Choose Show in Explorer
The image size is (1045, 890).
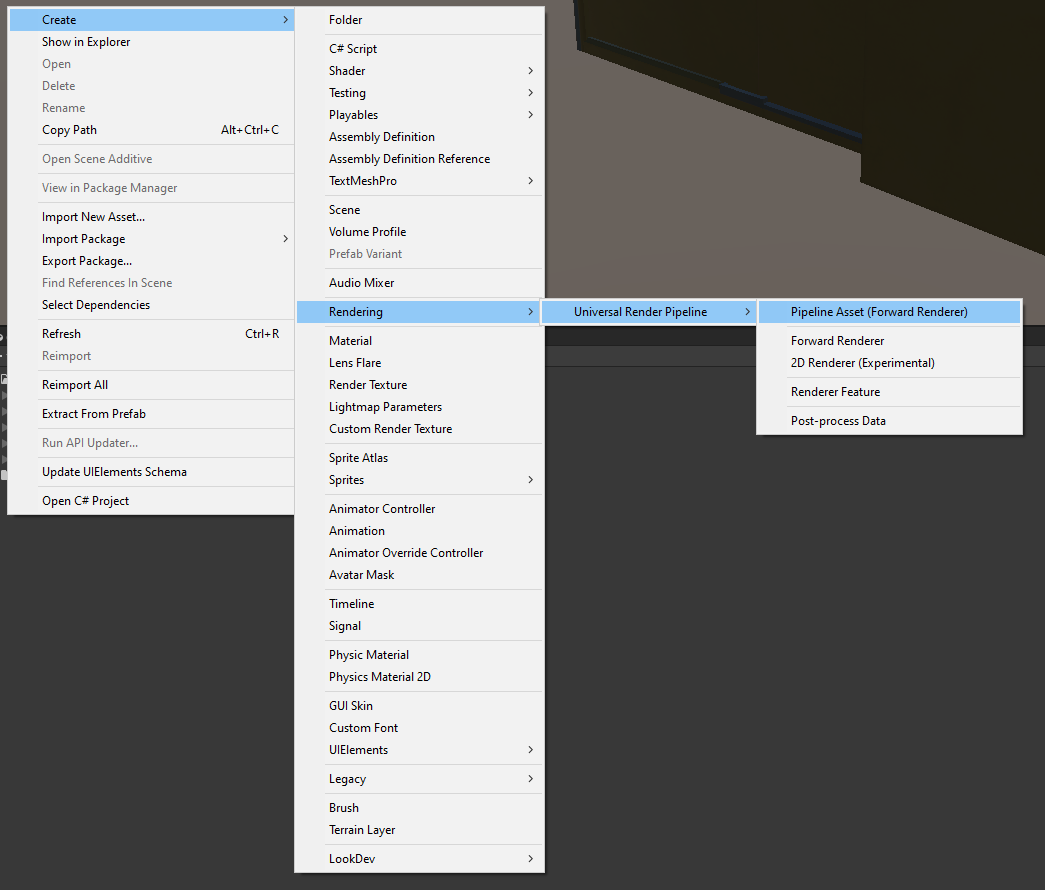pos(151,42)
